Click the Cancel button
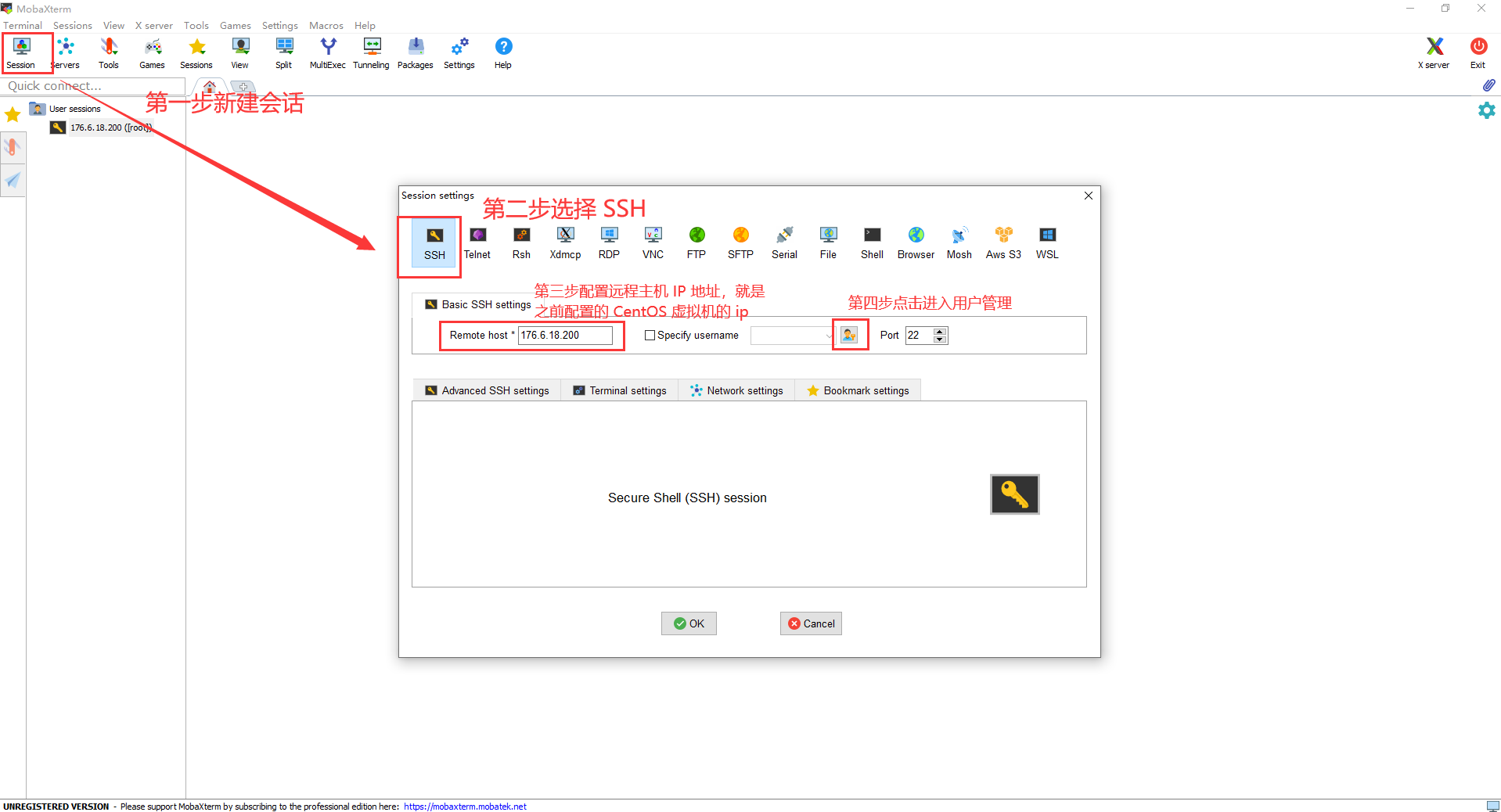The image size is (1501, 812). [811, 623]
